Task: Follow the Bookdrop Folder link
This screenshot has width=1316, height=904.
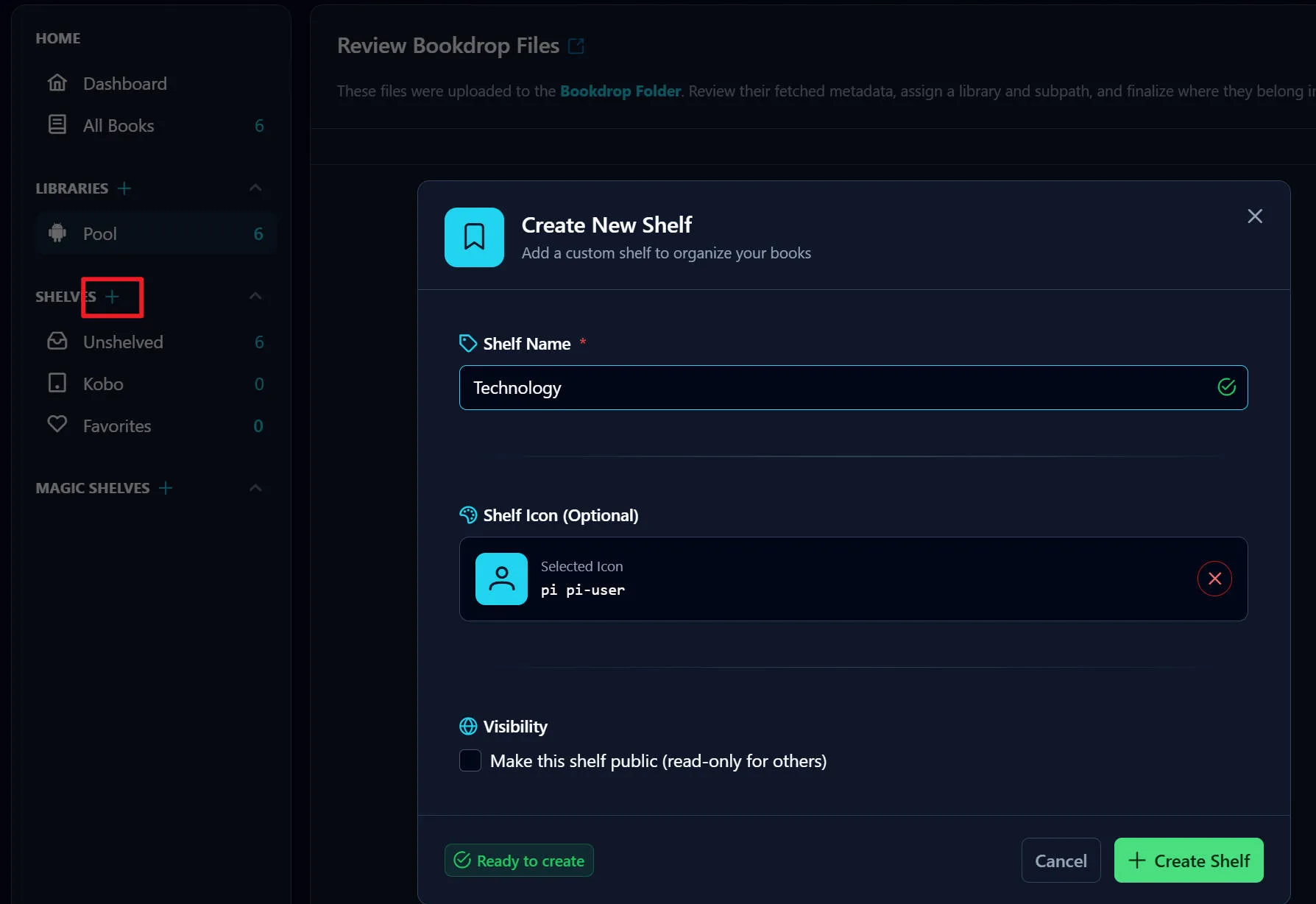Action: click(x=620, y=91)
